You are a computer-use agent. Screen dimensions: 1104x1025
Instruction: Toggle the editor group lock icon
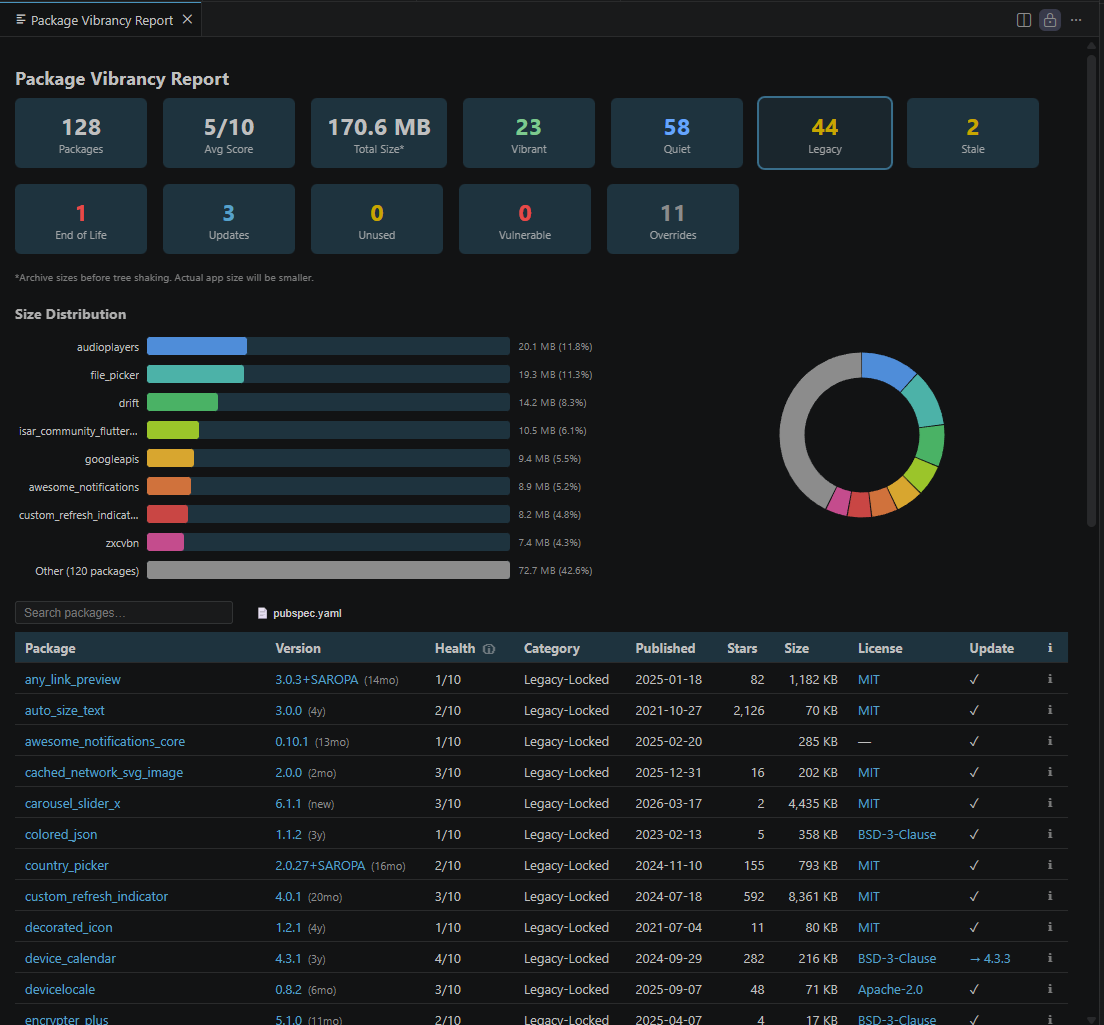click(1050, 20)
